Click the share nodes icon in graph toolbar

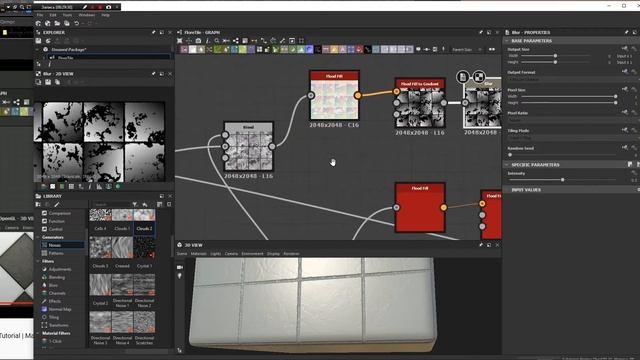tap(236, 41)
